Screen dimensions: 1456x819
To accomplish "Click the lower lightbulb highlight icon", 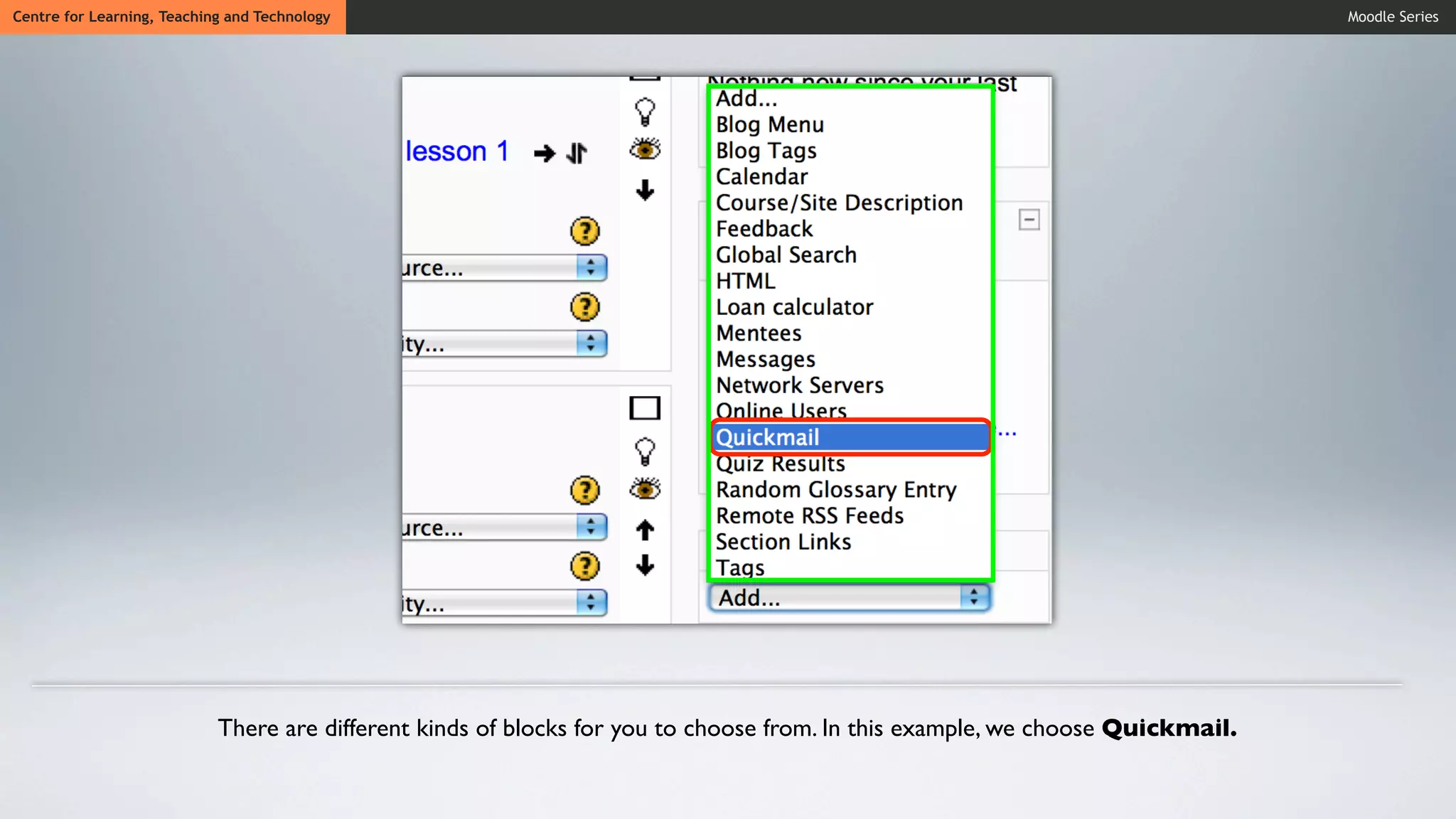I will coord(645,451).
